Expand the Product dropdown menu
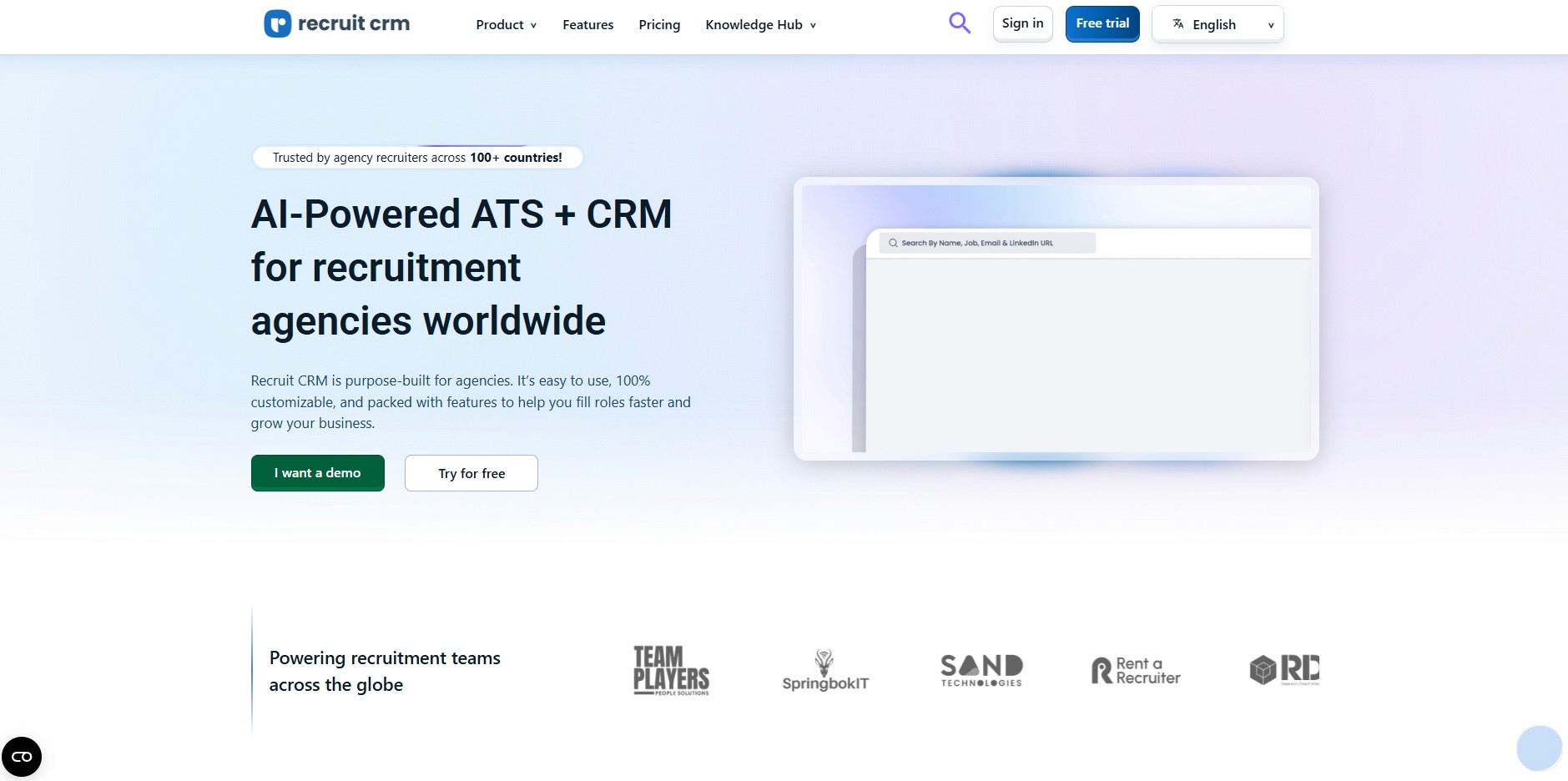1568x781 pixels. 505,24
